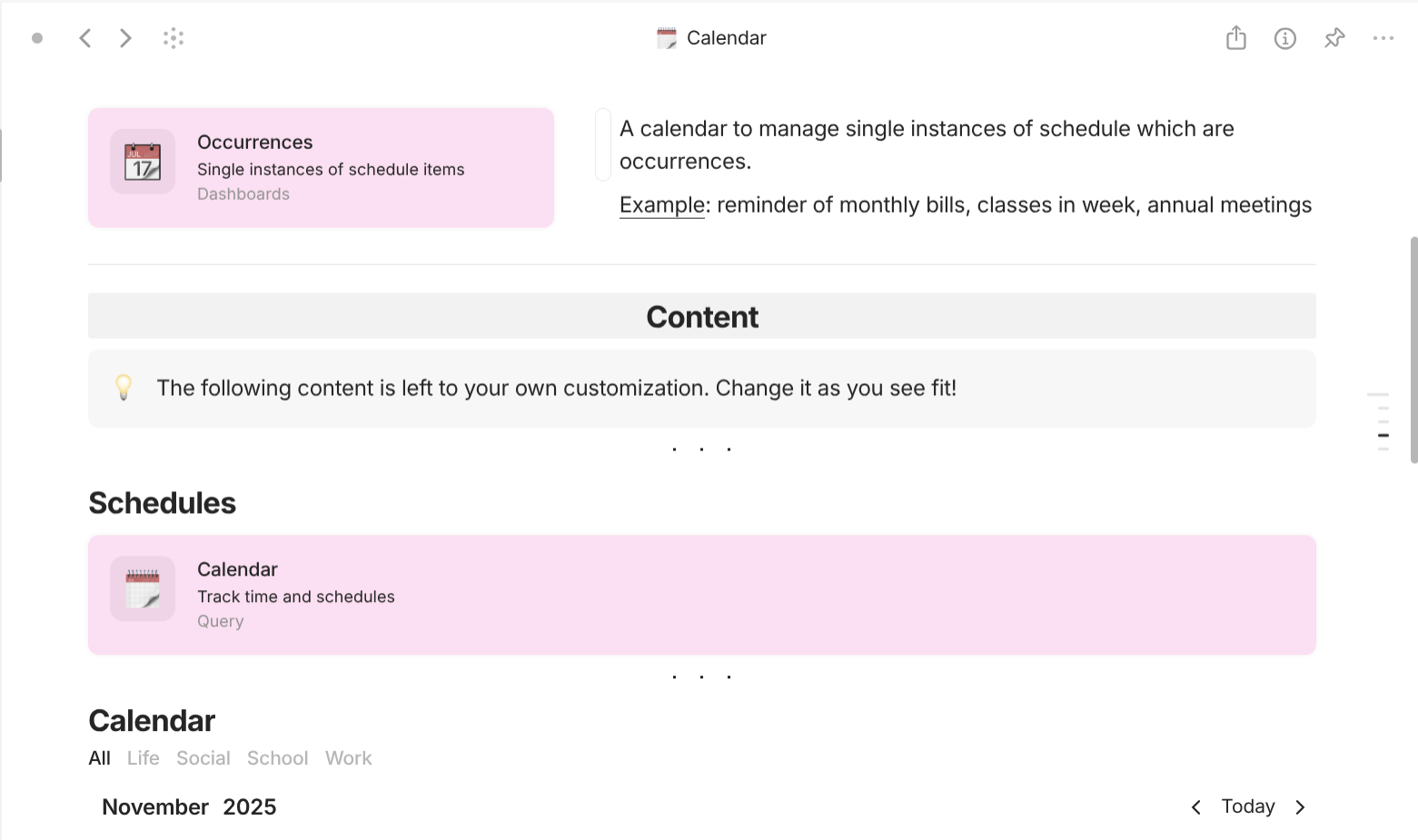Click the graph view icon in the toolbar

[174, 38]
